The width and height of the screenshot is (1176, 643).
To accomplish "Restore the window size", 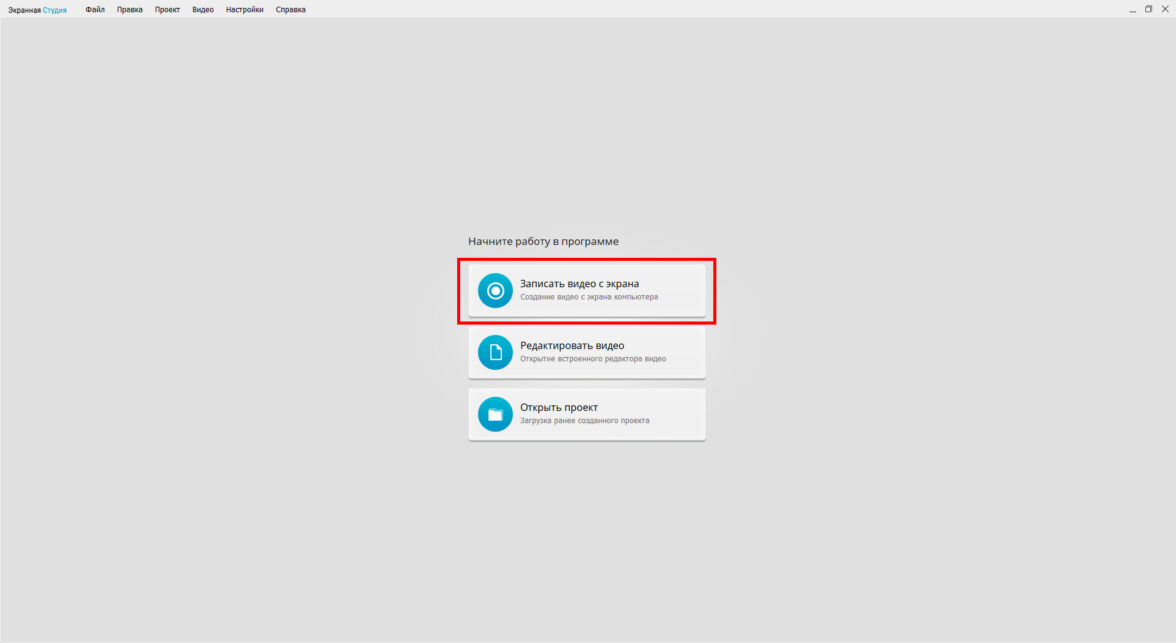I will (1148, 9).
